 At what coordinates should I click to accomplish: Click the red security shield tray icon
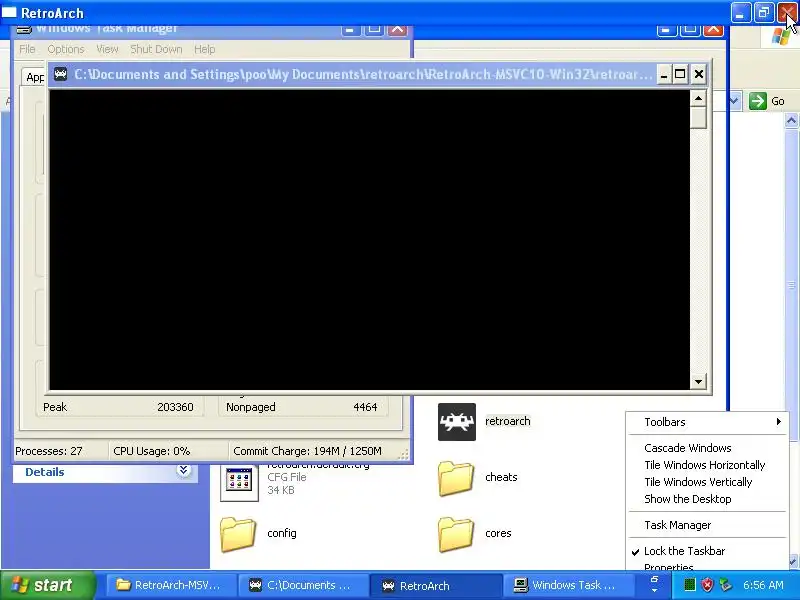707,585
